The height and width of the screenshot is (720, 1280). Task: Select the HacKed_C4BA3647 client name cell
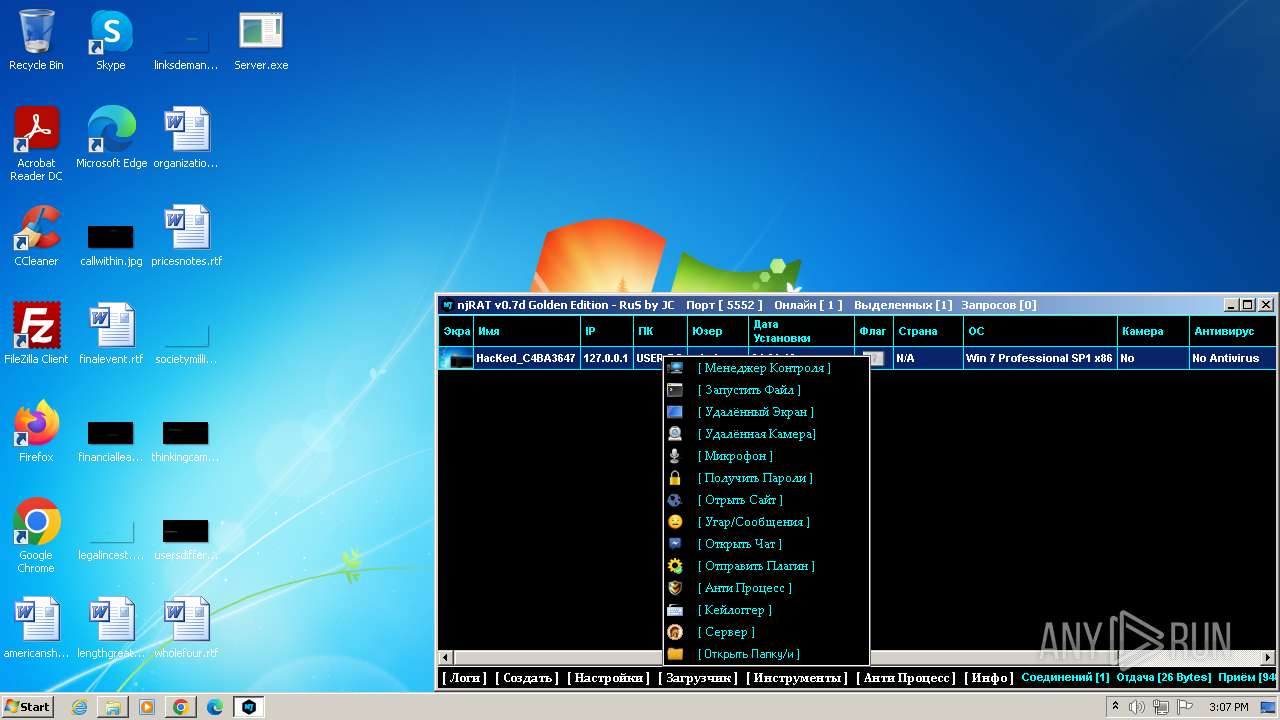[526, 358]
